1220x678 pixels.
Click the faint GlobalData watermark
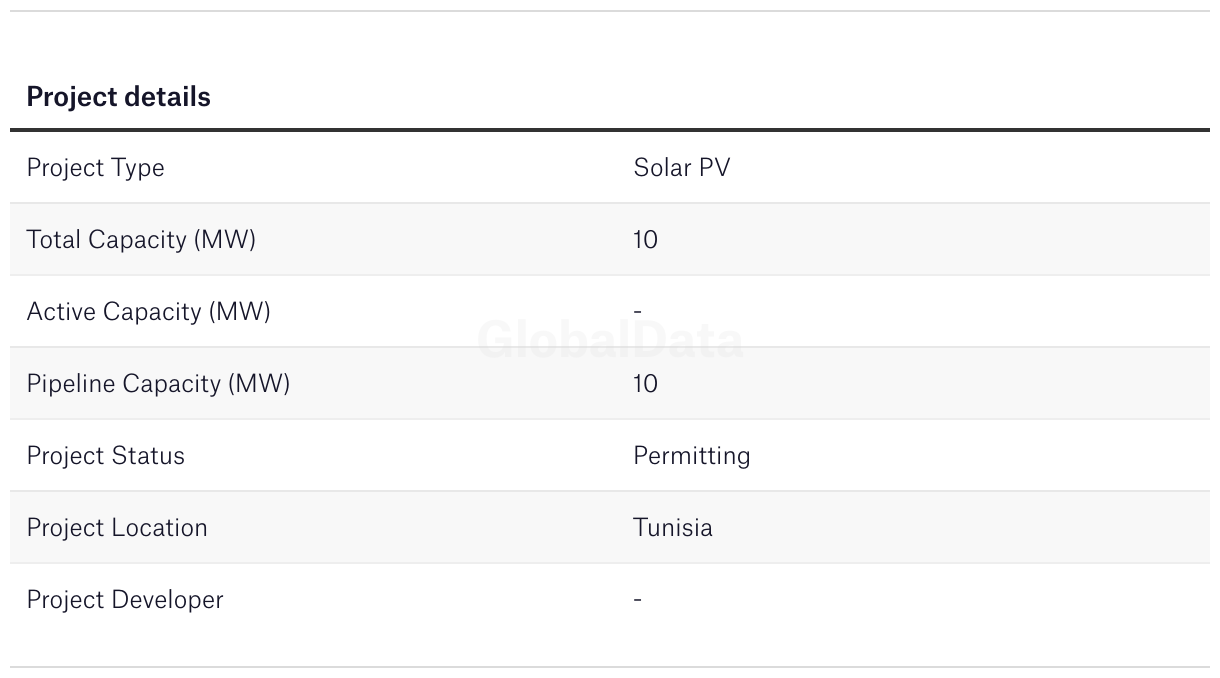tap(610, 341)
